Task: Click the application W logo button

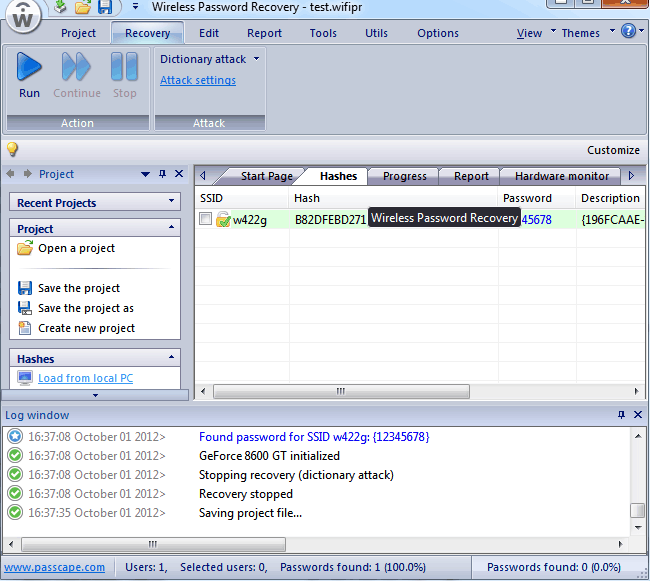Action: point(23,17)
